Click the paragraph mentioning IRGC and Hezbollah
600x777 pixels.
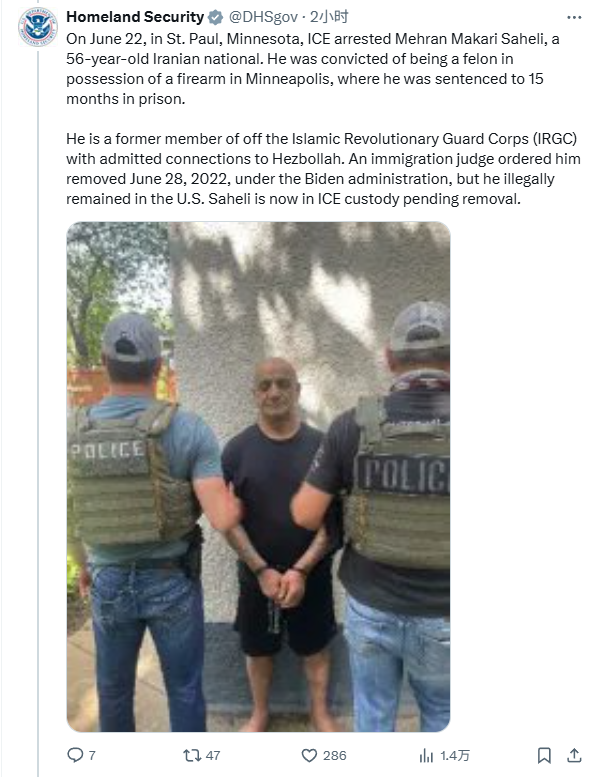(x=323, y=169)
